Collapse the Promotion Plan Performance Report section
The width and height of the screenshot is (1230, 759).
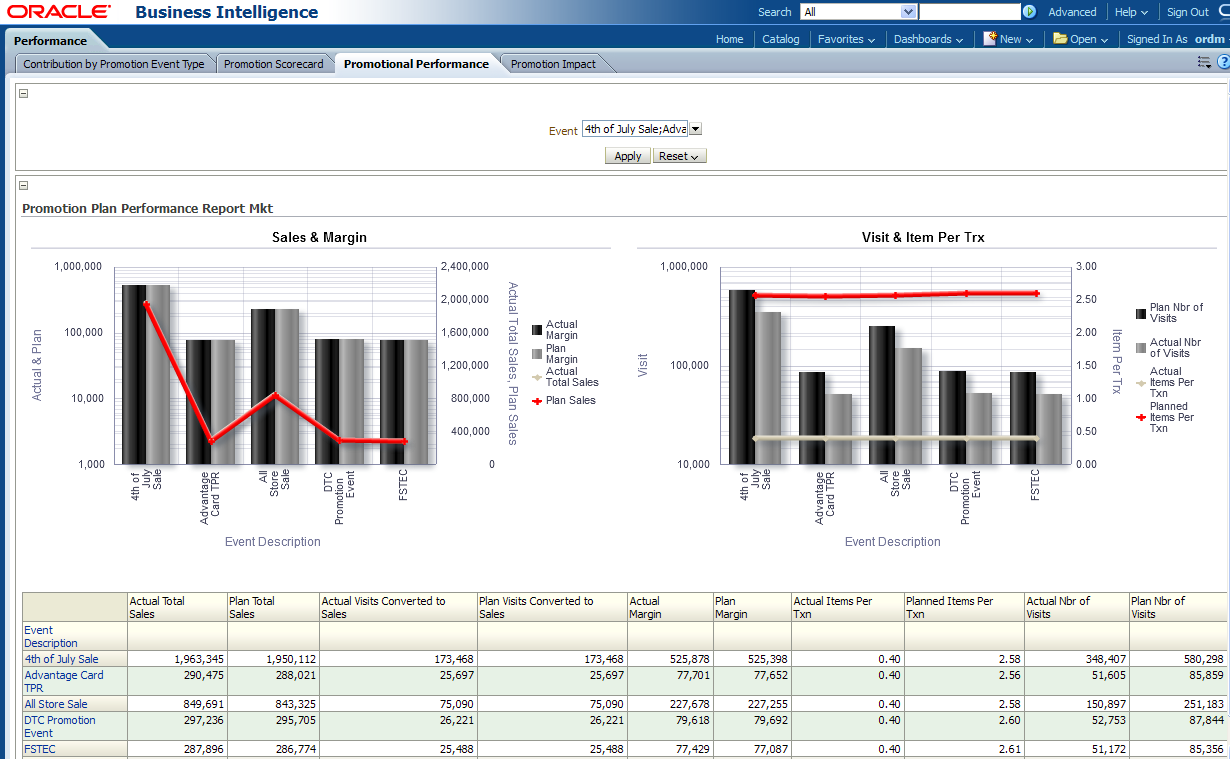[23, 185]
